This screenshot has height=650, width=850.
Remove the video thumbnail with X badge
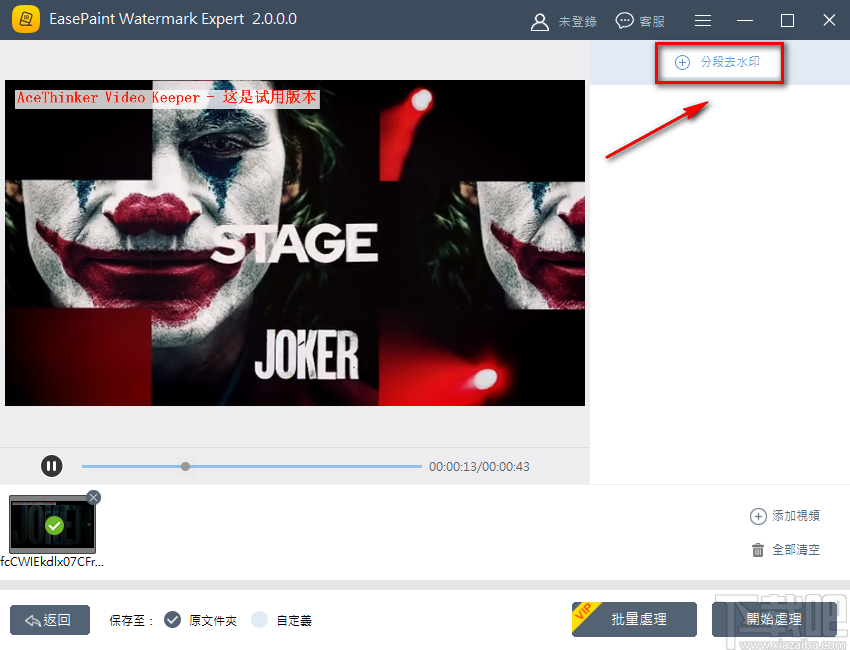[93, 497]
